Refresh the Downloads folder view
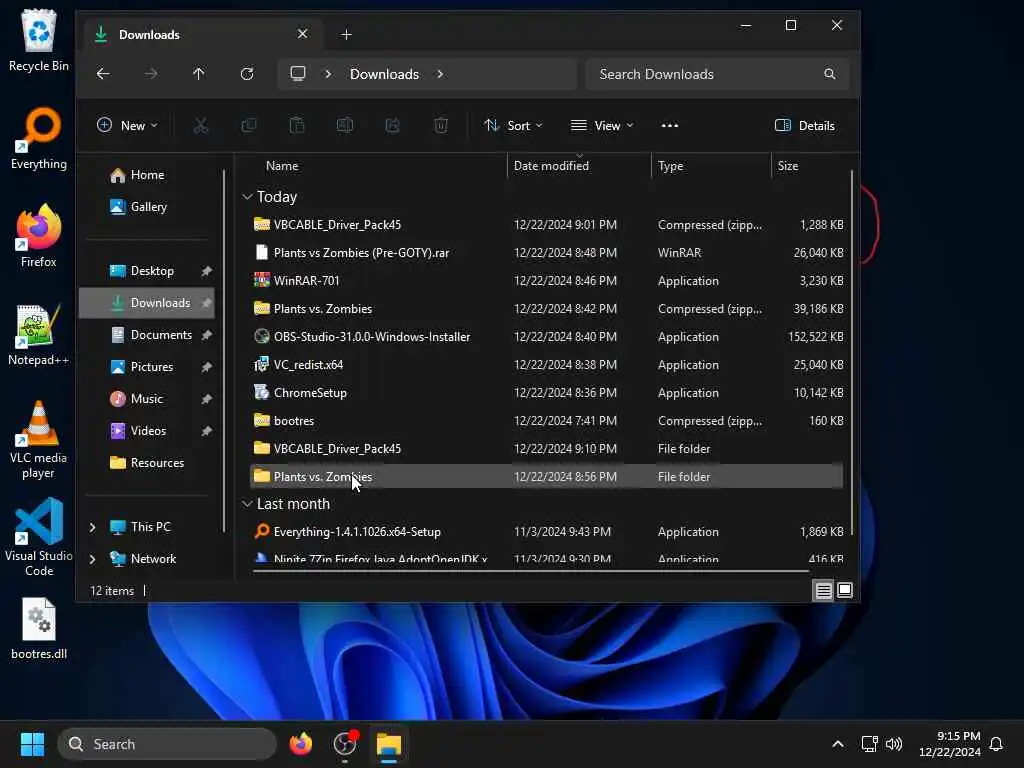The image size is (1024, 768). tap(247, 74)
